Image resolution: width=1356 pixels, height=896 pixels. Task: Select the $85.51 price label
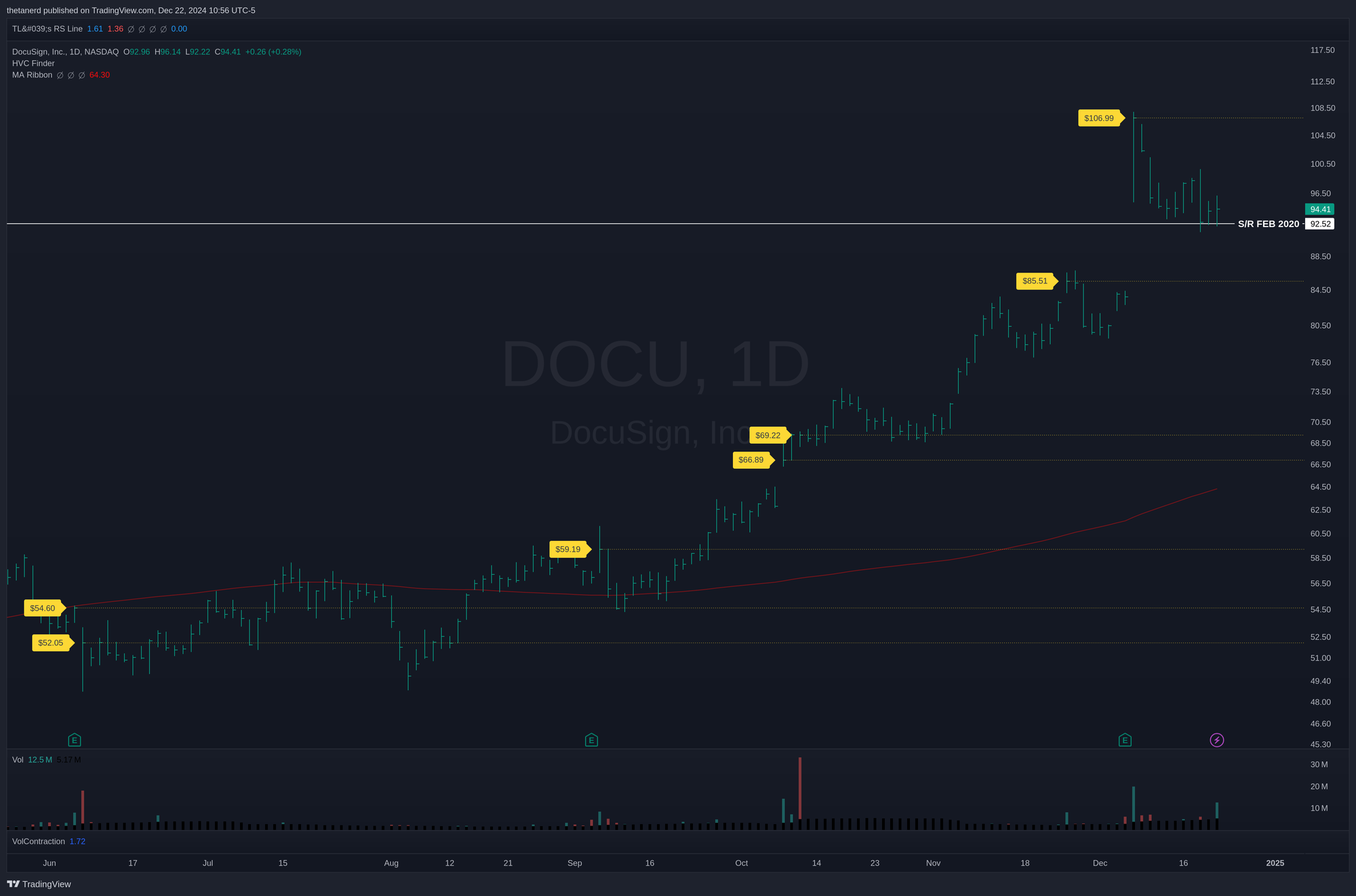click(1035, 281)
